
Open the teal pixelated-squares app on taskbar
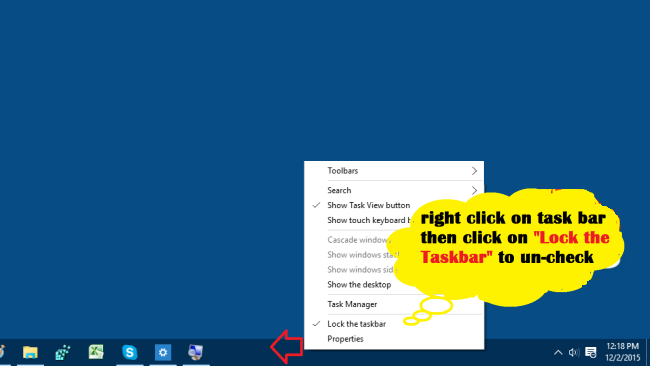click(63, 352)
